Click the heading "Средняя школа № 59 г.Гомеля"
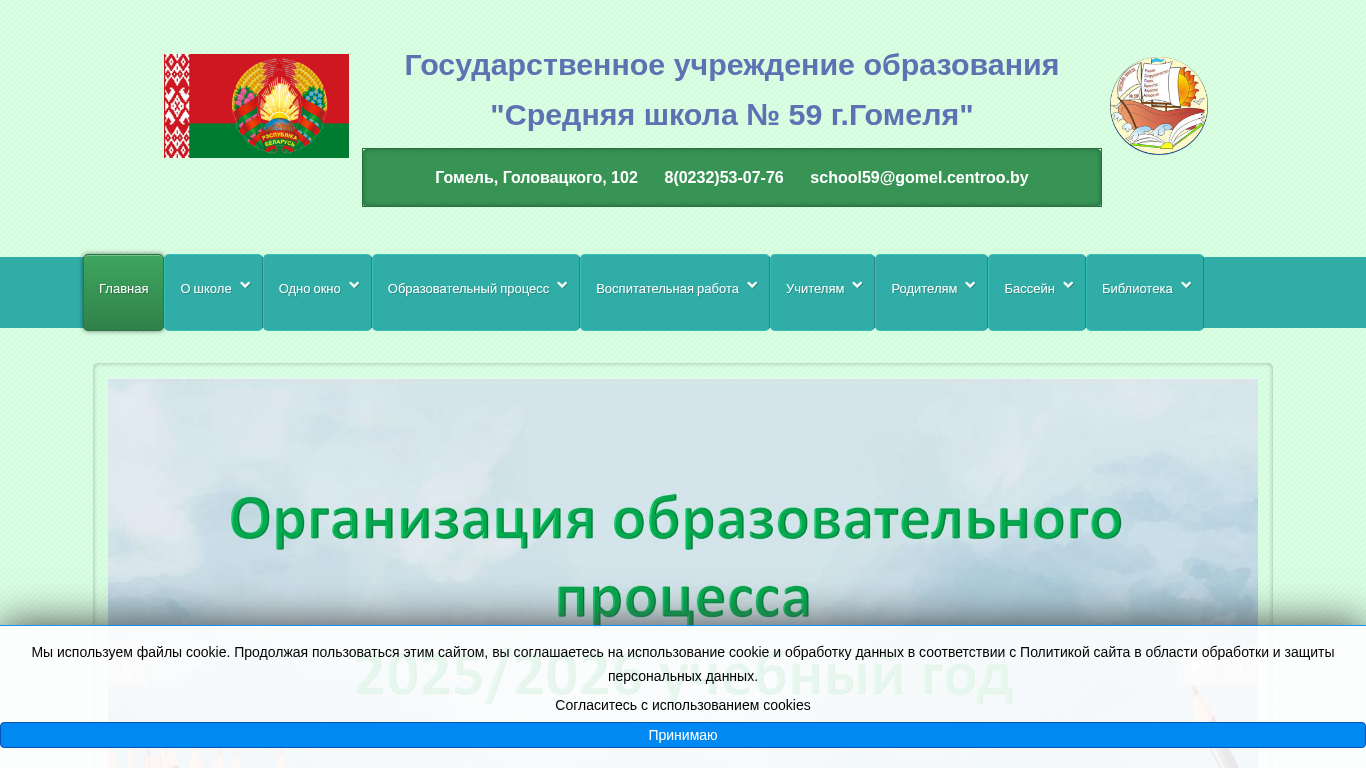Image resolution: width=1366 pixels, height=768 pixels. 732,115
